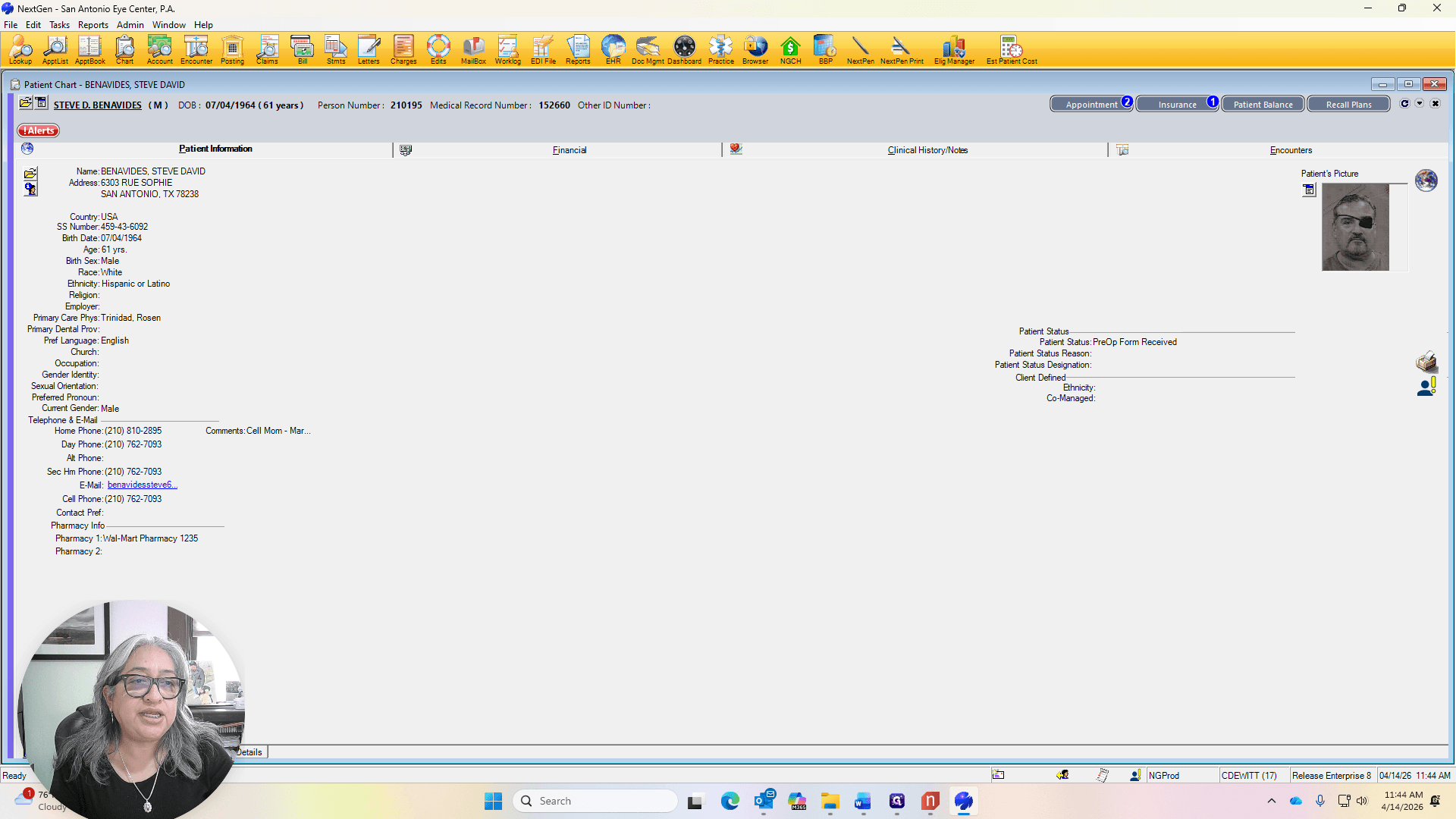Image resolution: width=1456 pixels, height=819 pixels.
Task: Switch to the Financial tab
Action: 570,150
